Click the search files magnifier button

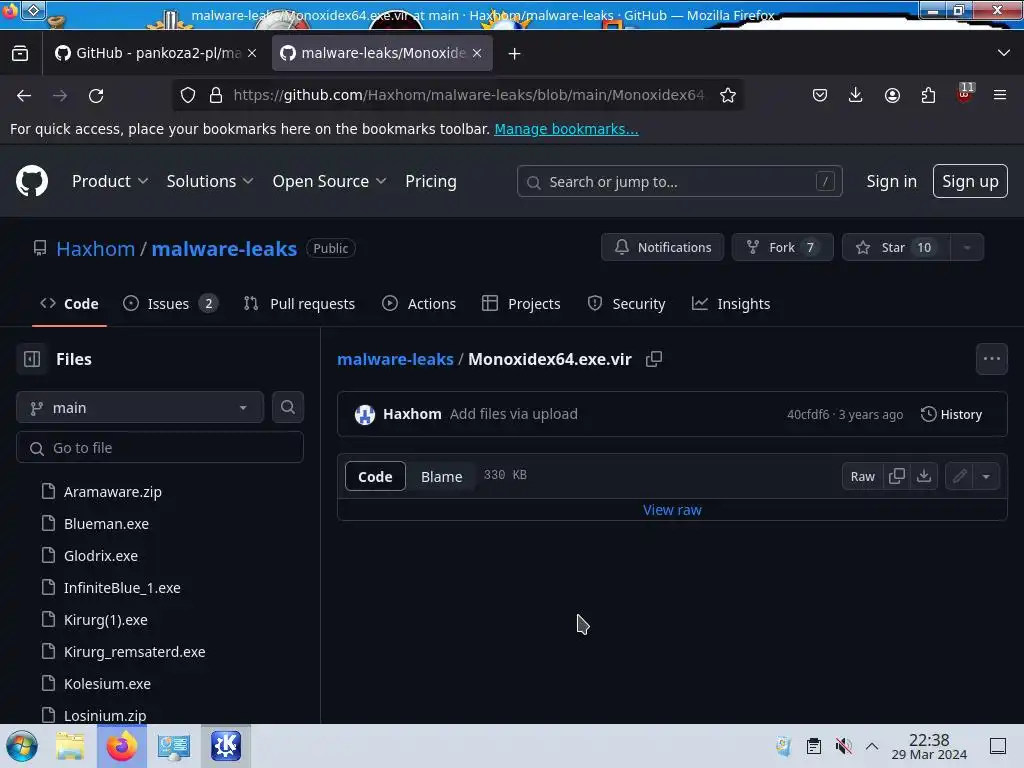(288, 408)
